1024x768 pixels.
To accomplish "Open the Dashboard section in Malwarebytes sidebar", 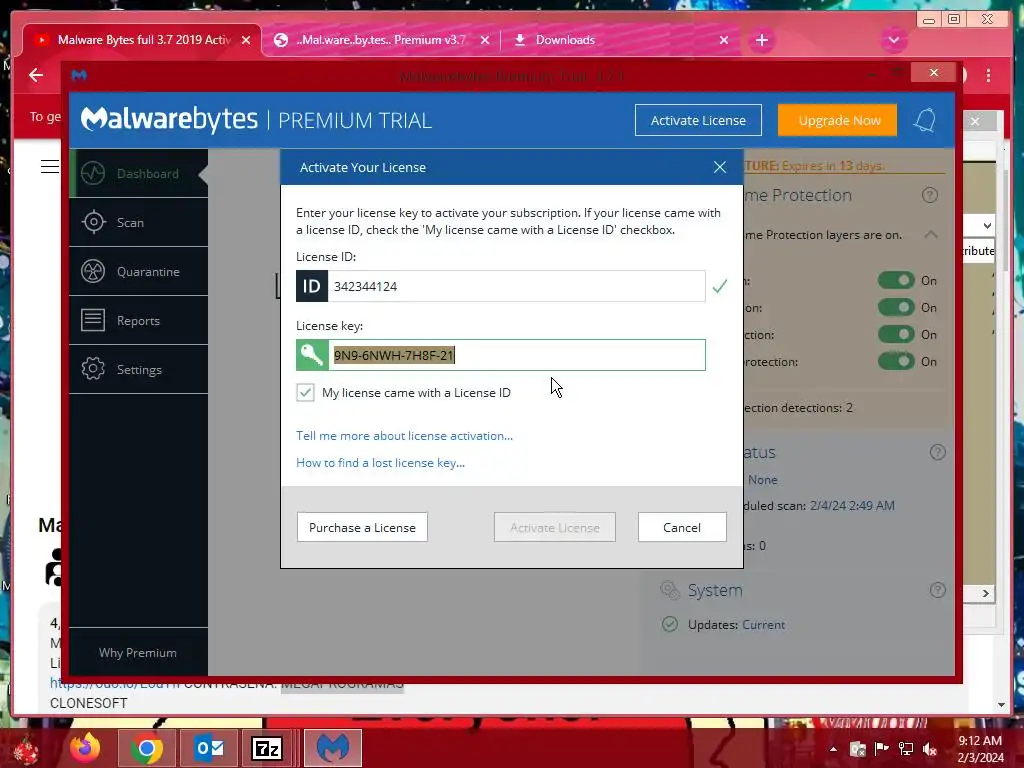I will point(138,174).
